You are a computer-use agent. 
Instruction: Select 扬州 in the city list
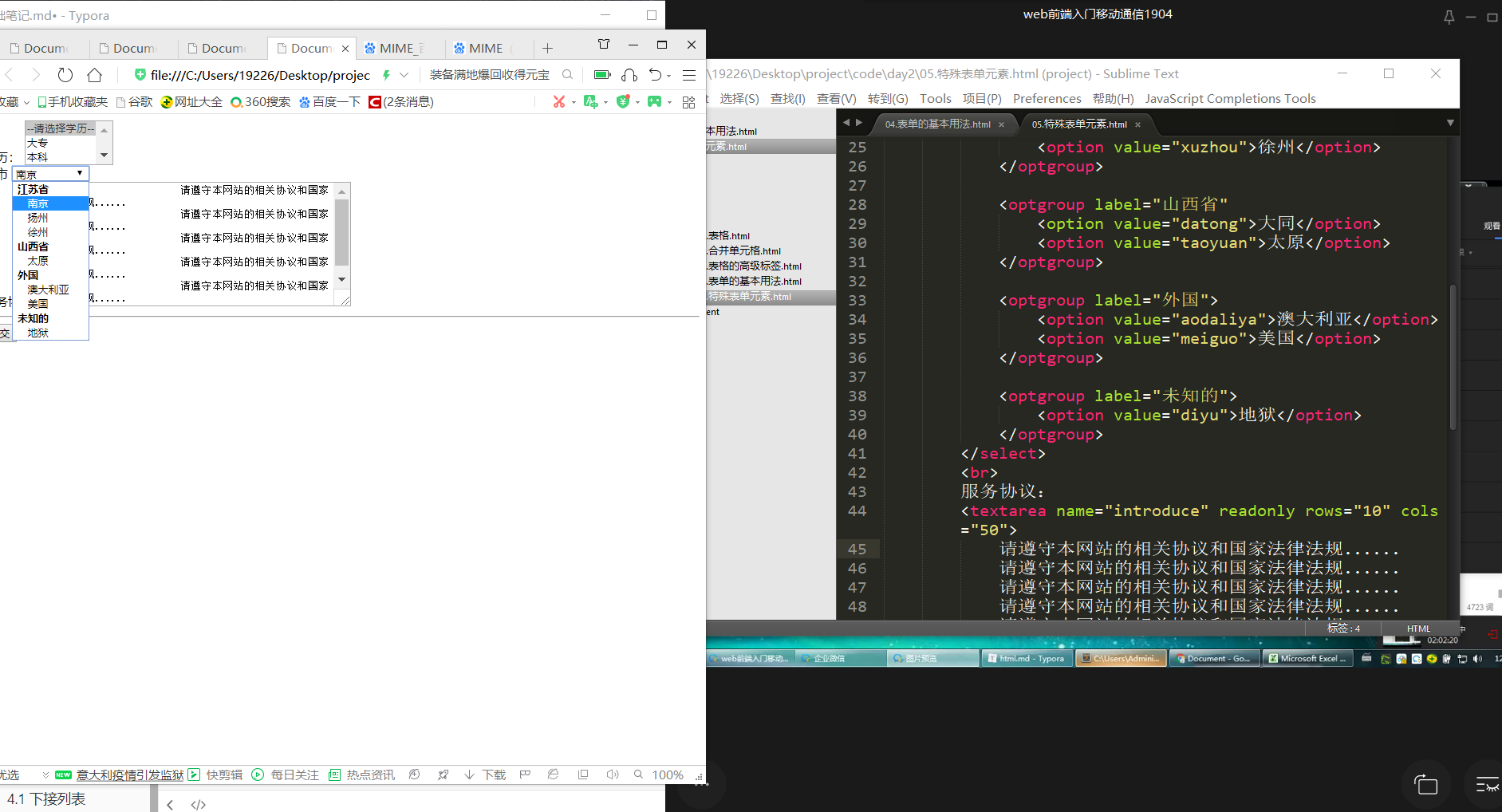click(37, 218)
